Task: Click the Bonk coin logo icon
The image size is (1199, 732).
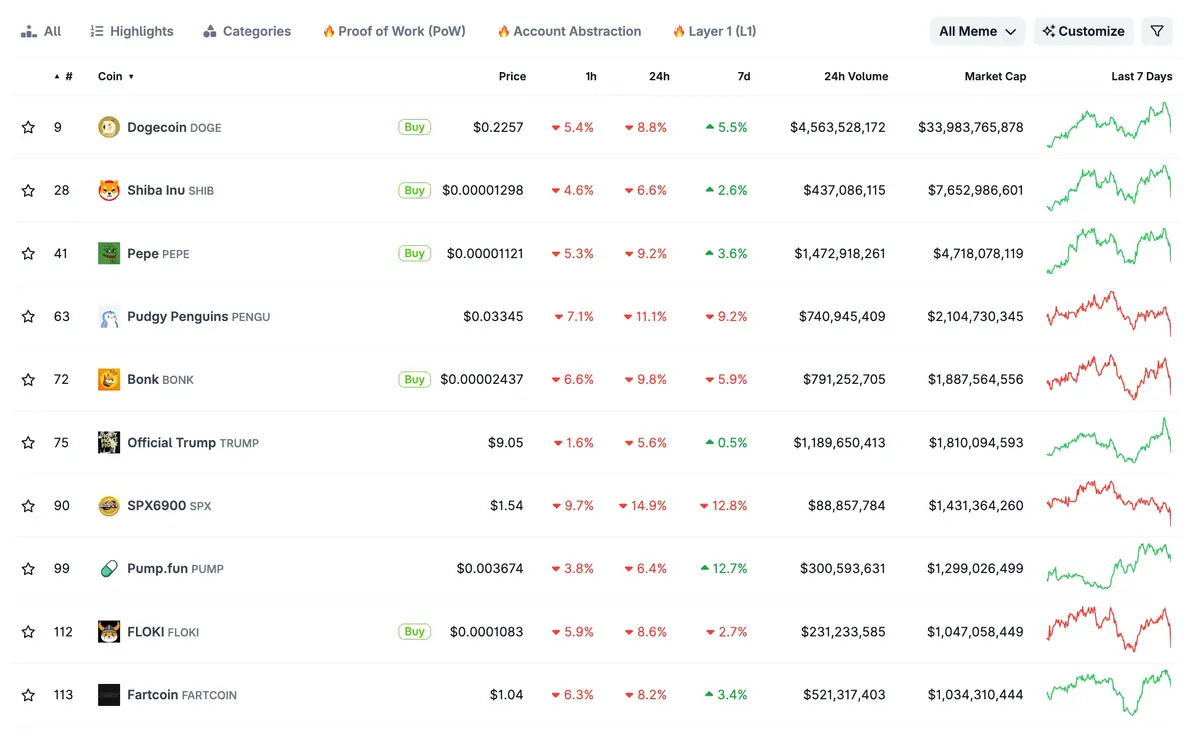Action: (x=109, y=379)
